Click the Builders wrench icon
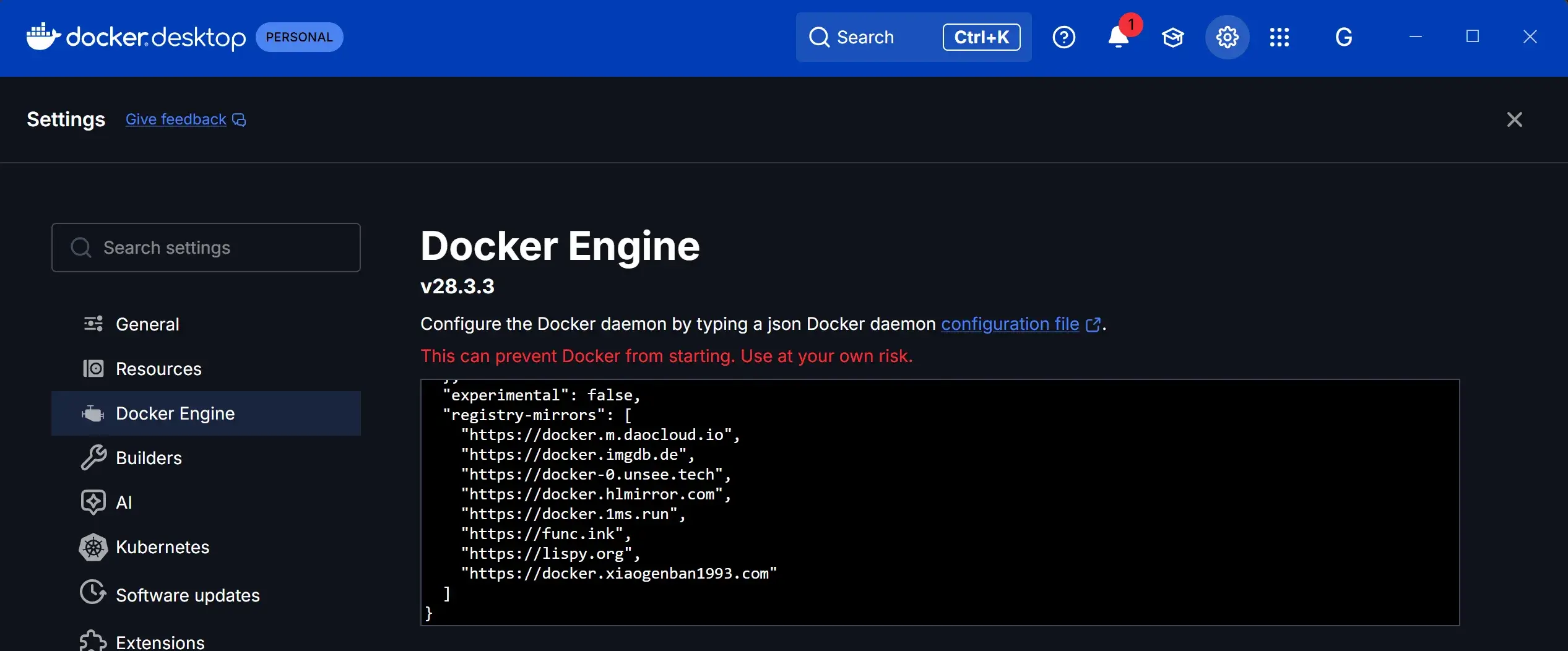 point(93,457)
